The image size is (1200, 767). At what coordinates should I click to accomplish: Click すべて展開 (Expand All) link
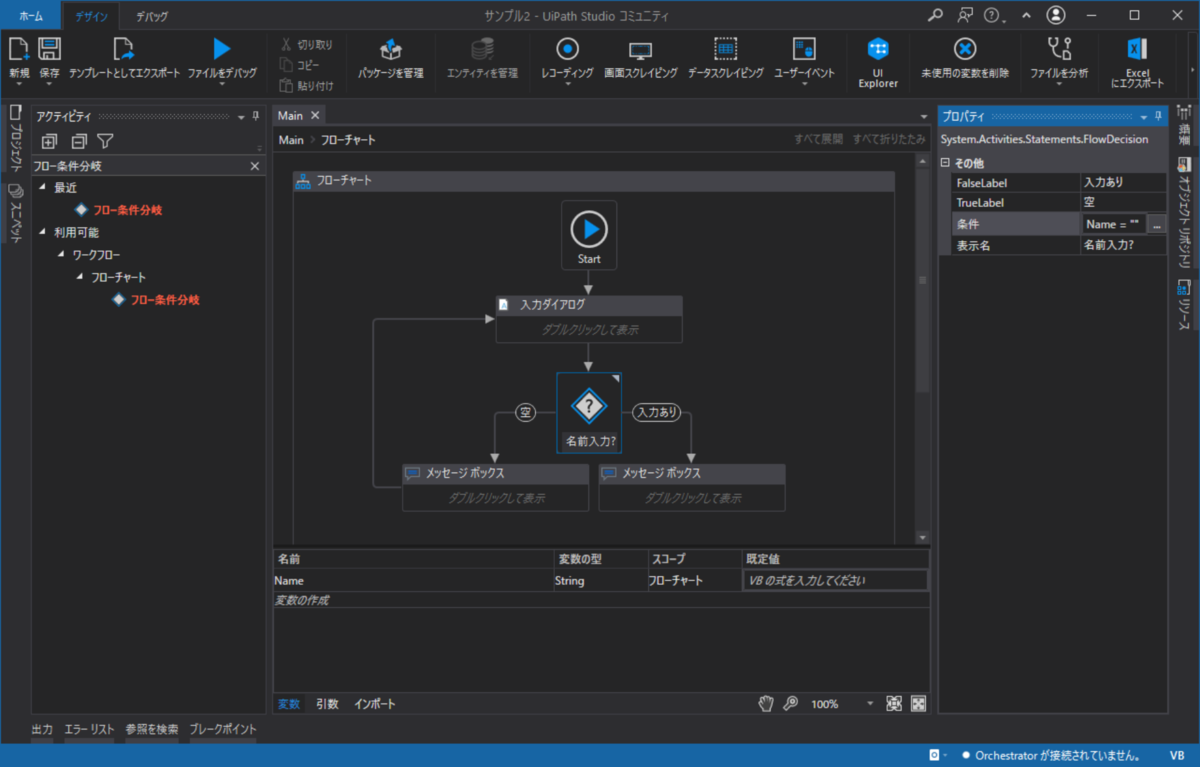click(818, 140)
